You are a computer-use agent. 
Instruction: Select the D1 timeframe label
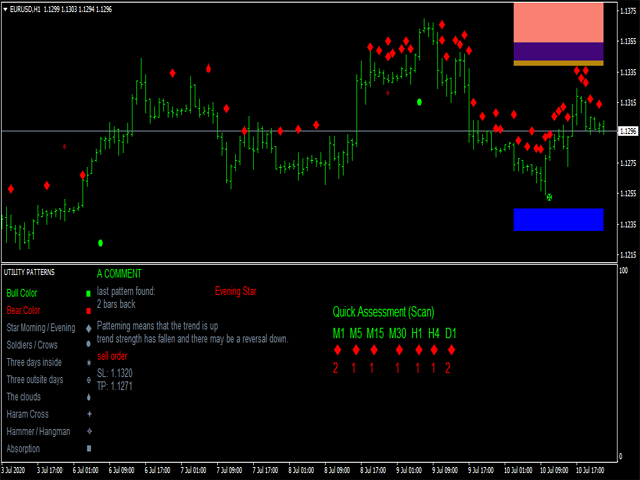451,333
